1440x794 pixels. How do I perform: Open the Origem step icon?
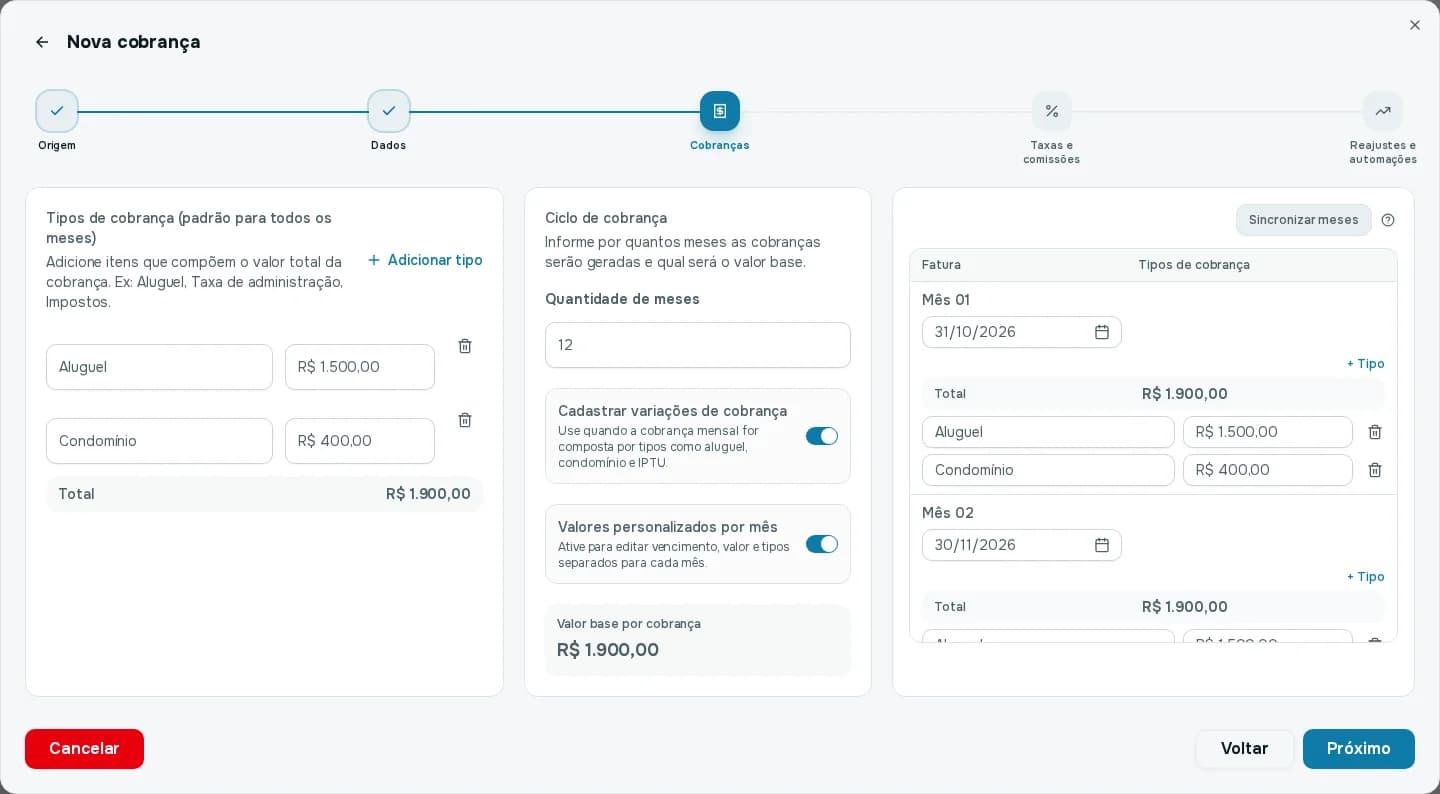pos(57,111)
